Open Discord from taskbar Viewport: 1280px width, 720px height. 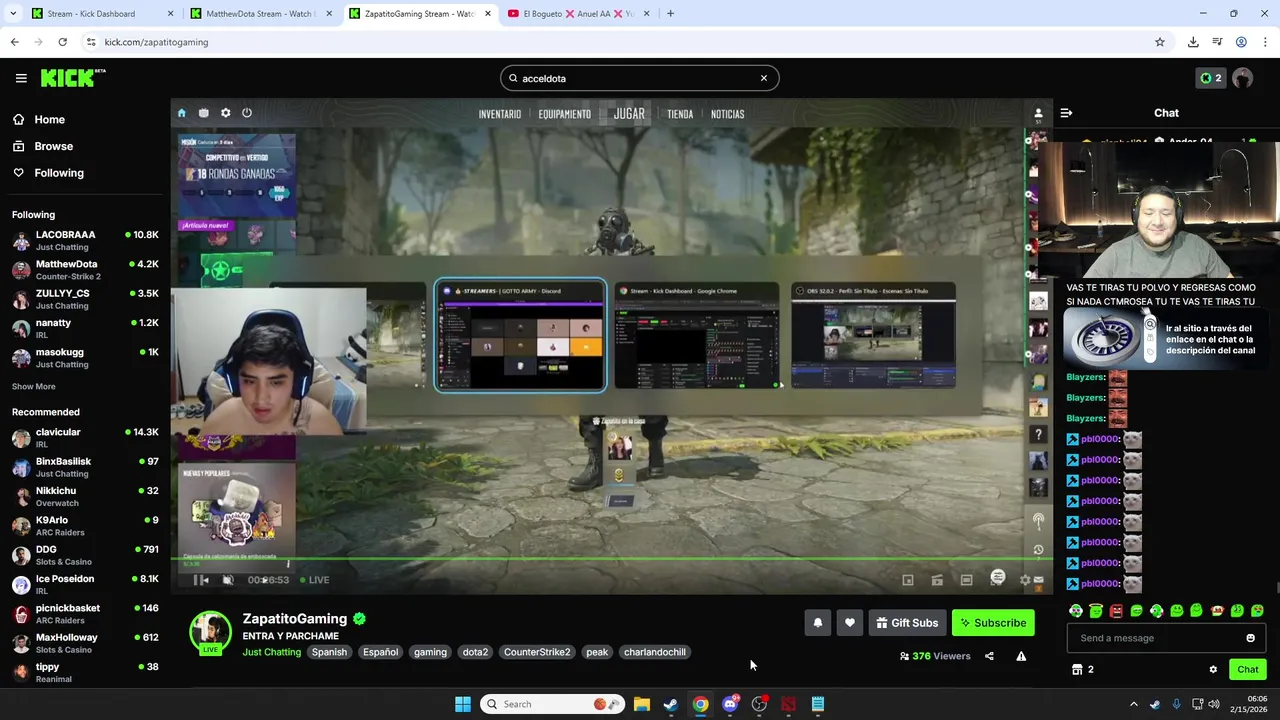[x=730, y=704]
